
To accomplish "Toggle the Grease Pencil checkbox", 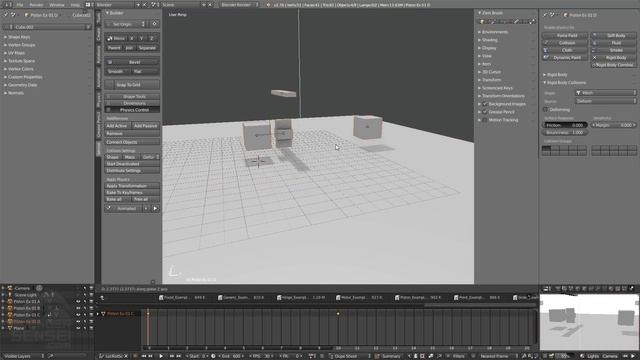I will (485, 112).
